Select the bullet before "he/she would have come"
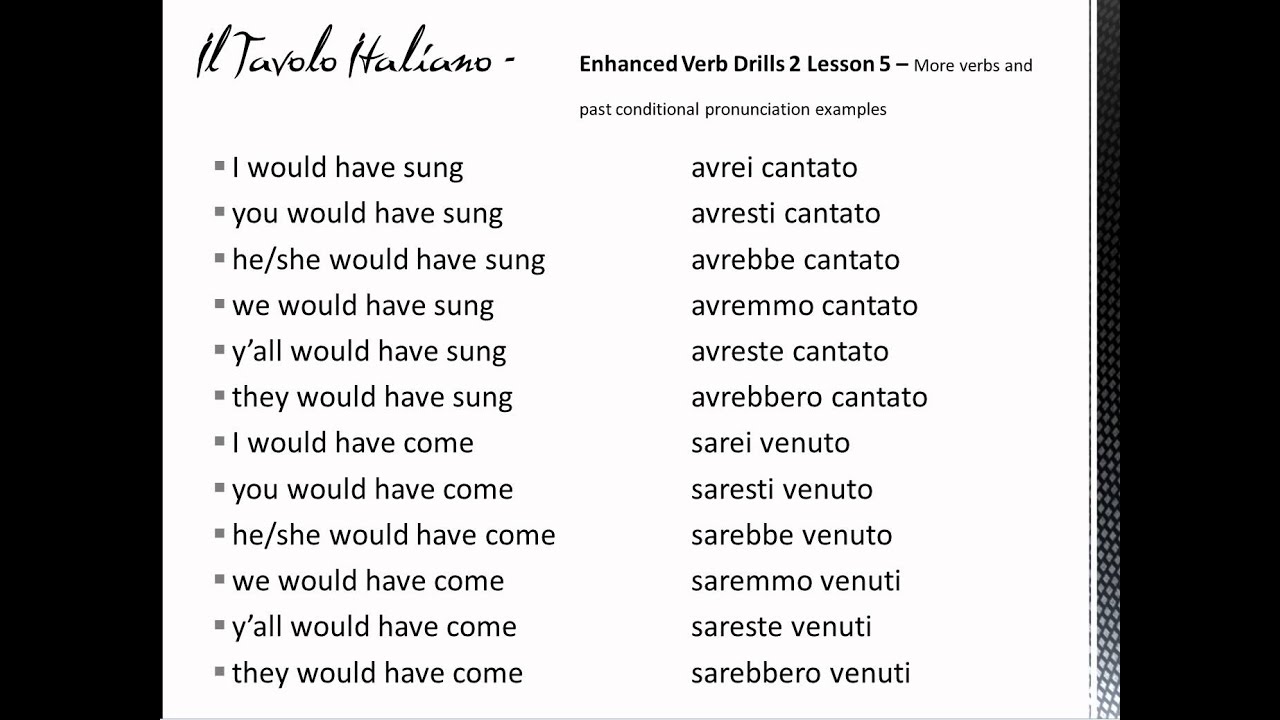 click(x=220, y=534)
